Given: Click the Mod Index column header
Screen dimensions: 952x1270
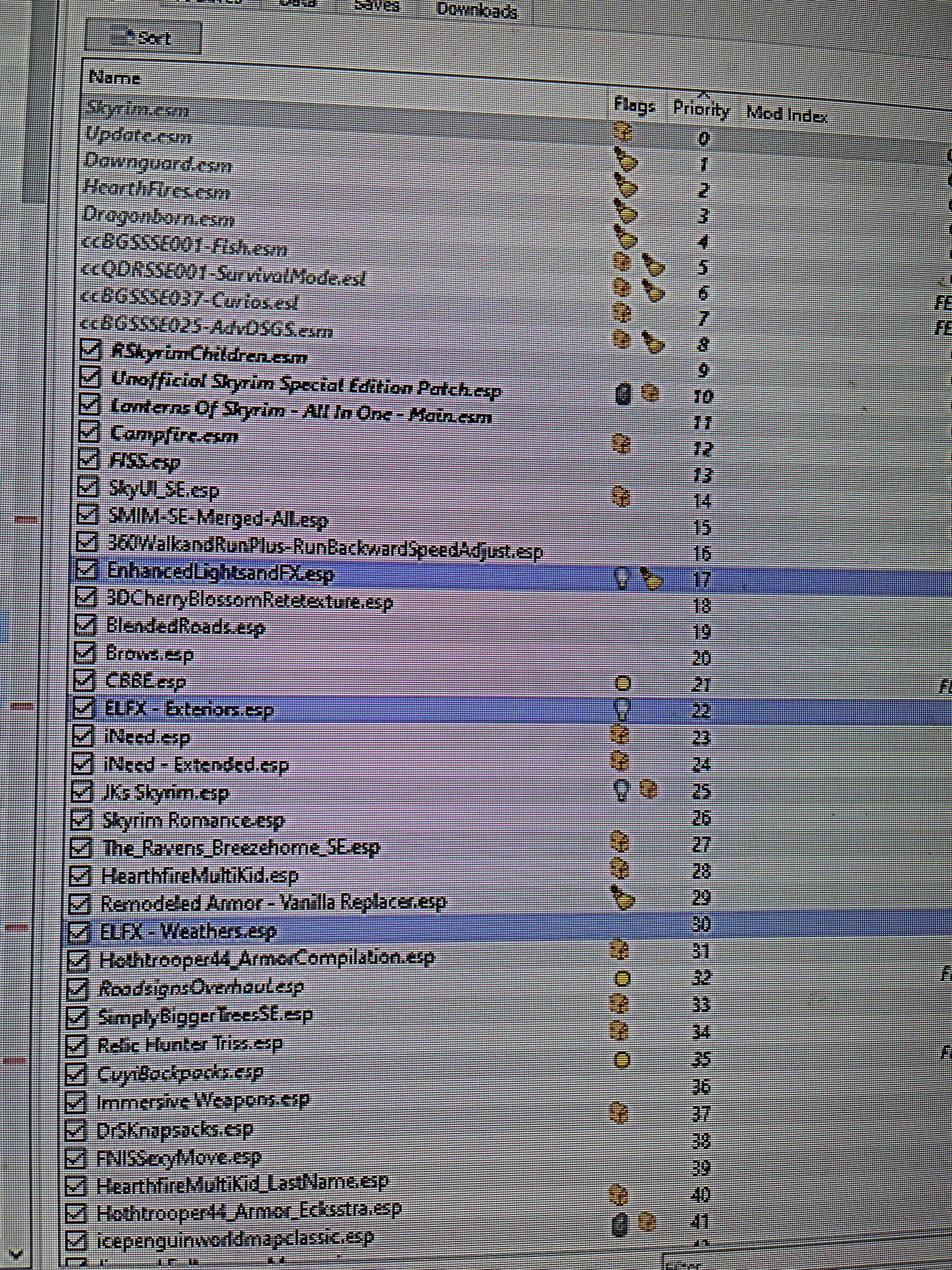Looking at the screenshot, I should point(787,114).
